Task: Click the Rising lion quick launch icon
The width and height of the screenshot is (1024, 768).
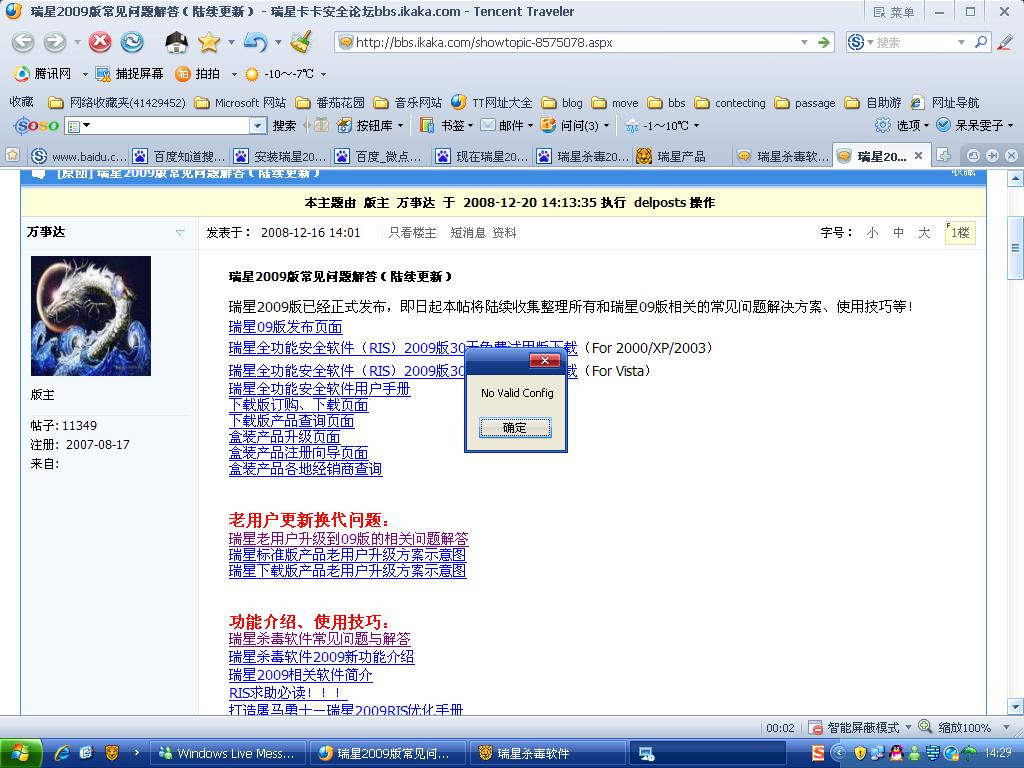Action: click(x=112, y=753)
